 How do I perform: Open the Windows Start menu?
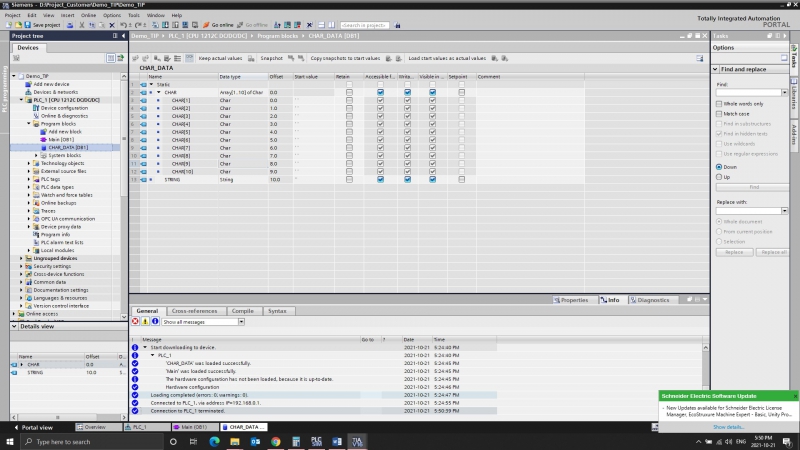pyautogui.click(x=10, y=441)
